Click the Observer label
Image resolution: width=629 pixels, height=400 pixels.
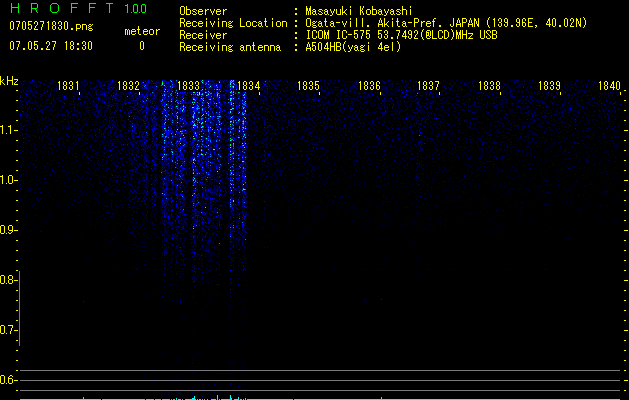pyautogui.click(x=203, y=11)
